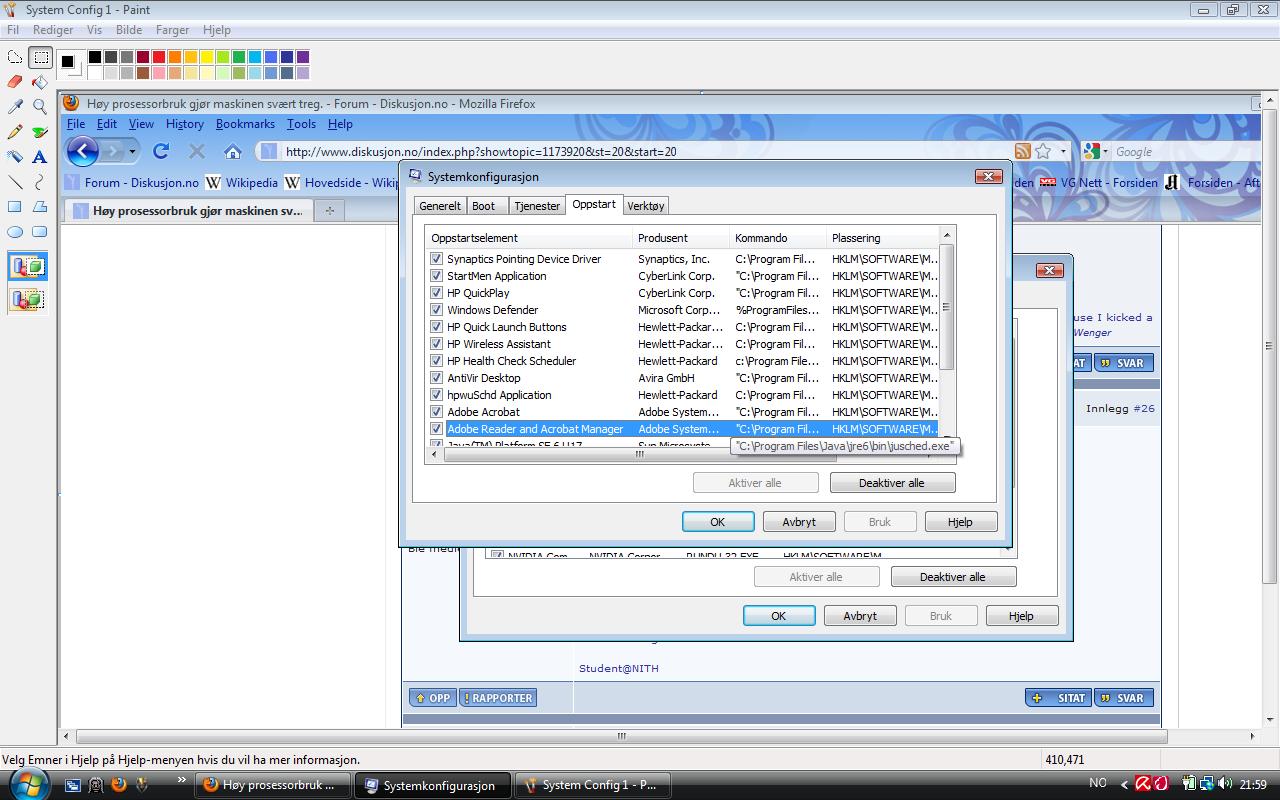This screenshot has height=800, width=1280.
Task: Select the Rounded rectangle tool
Action: pos(40,231)
